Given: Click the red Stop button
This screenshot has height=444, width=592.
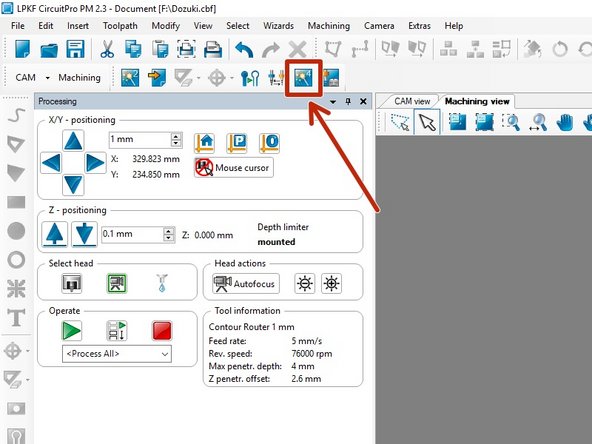Looking at the screenshot, I should tap(162, 331).
